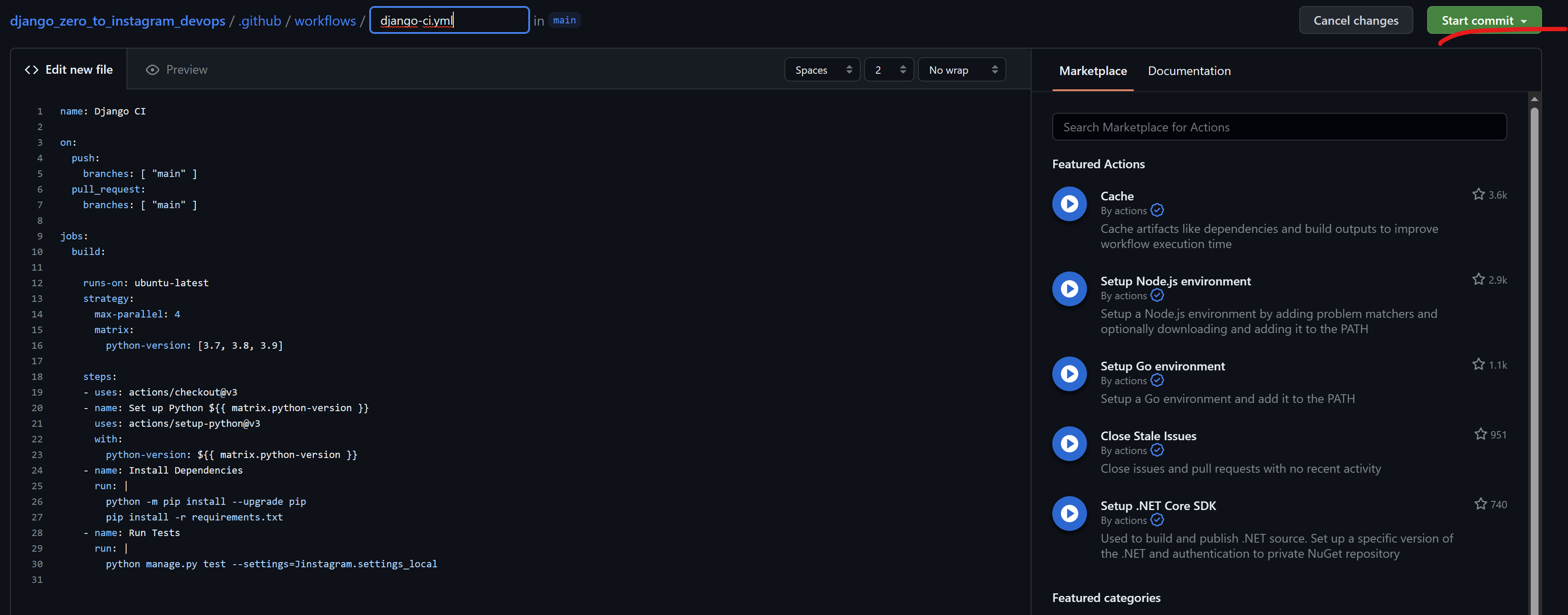This screenshot has height=615, width=1568.
Task: Open the Spaces indent mode dropdown
Action: coord(822,70)
